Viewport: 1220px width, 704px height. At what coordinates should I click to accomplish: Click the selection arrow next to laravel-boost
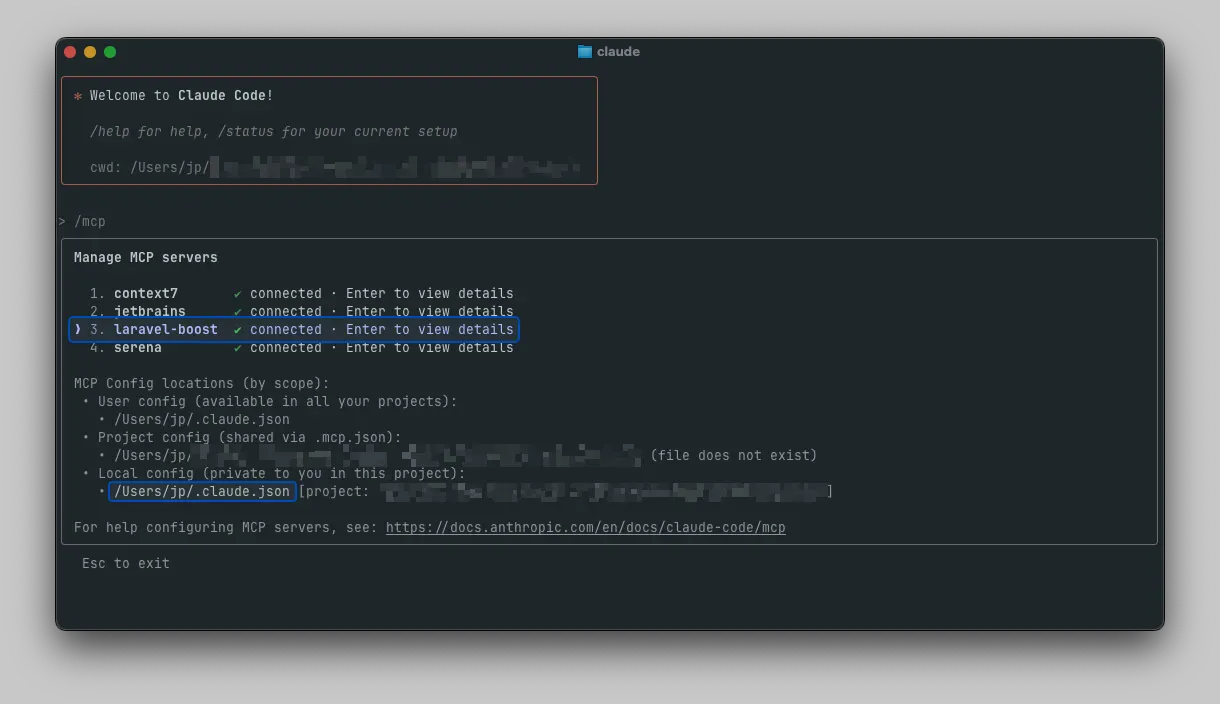click(77, 329)
